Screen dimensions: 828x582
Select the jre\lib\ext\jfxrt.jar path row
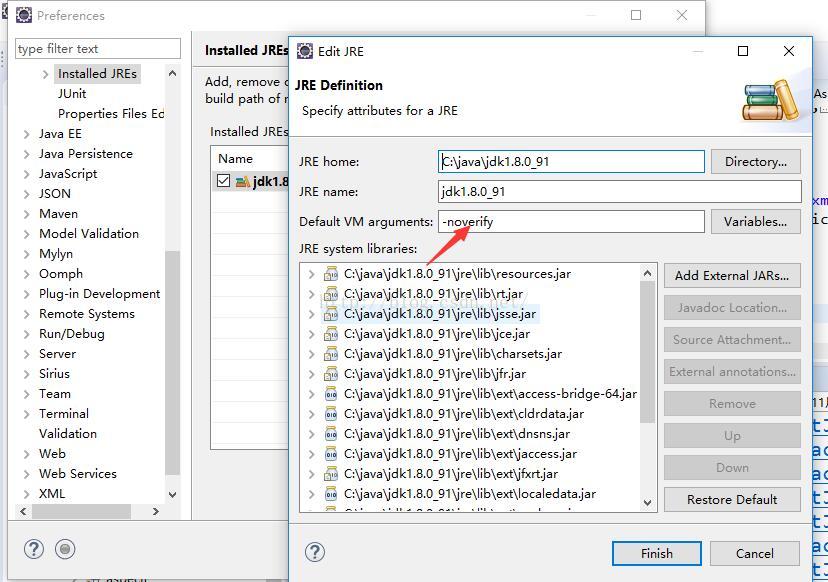coord(451,474)
